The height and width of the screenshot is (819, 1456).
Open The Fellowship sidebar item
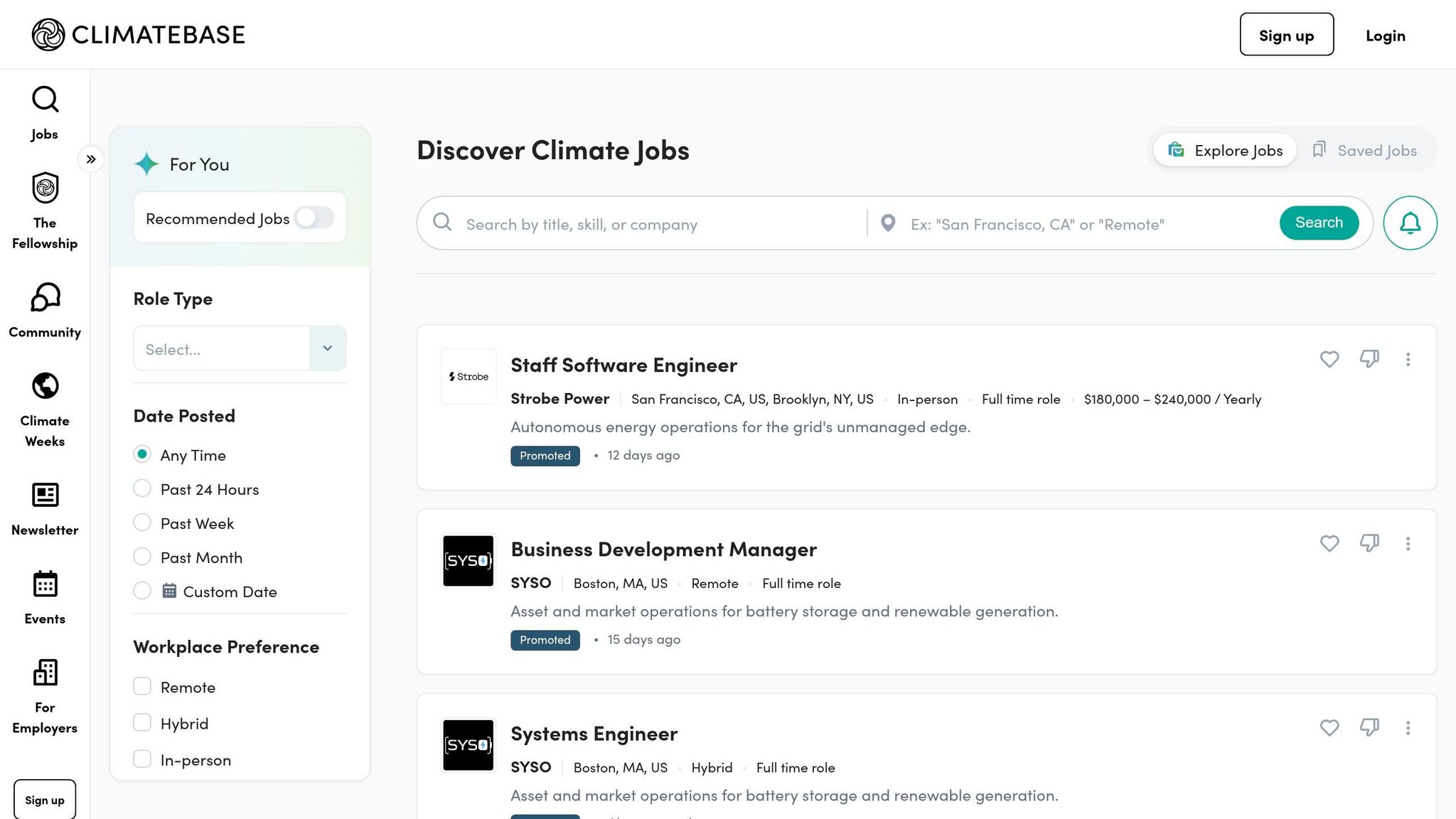45,211
